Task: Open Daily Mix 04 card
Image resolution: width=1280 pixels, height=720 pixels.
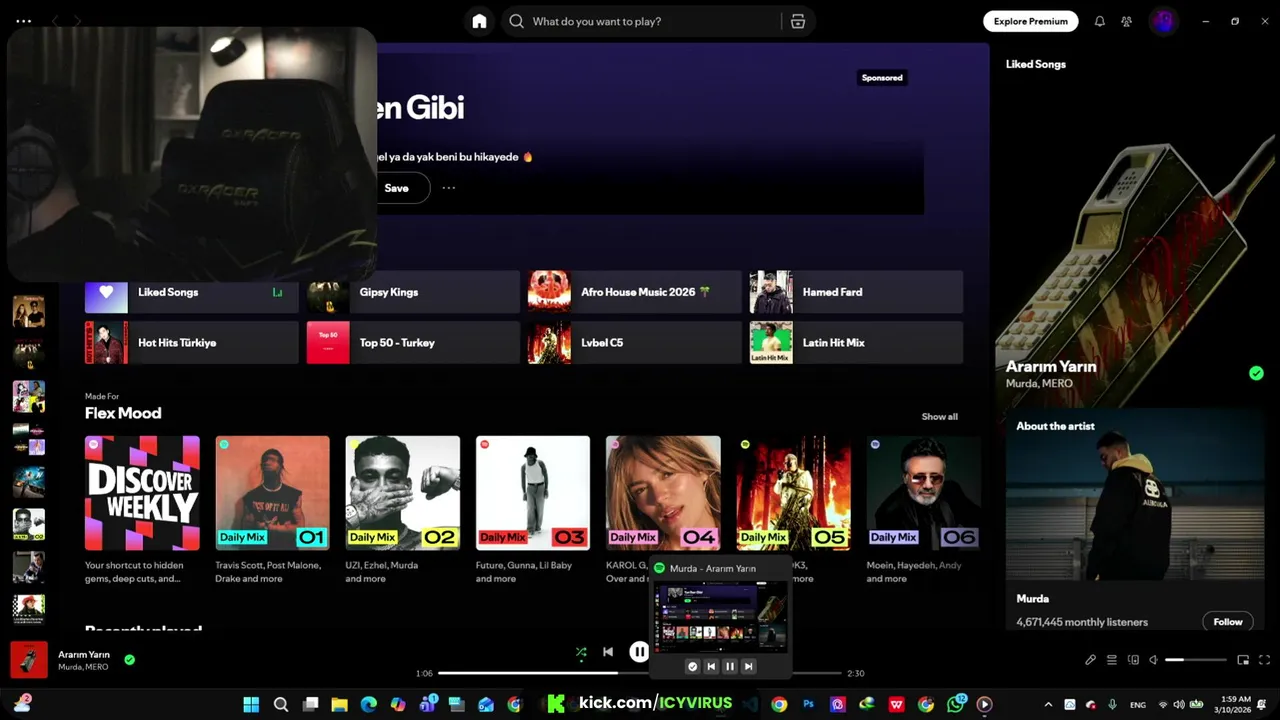Action: (663, 493)
